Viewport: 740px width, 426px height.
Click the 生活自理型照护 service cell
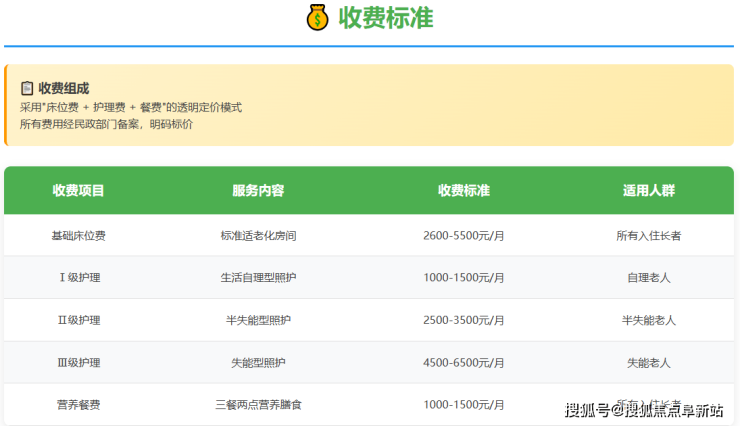[258, 278]
